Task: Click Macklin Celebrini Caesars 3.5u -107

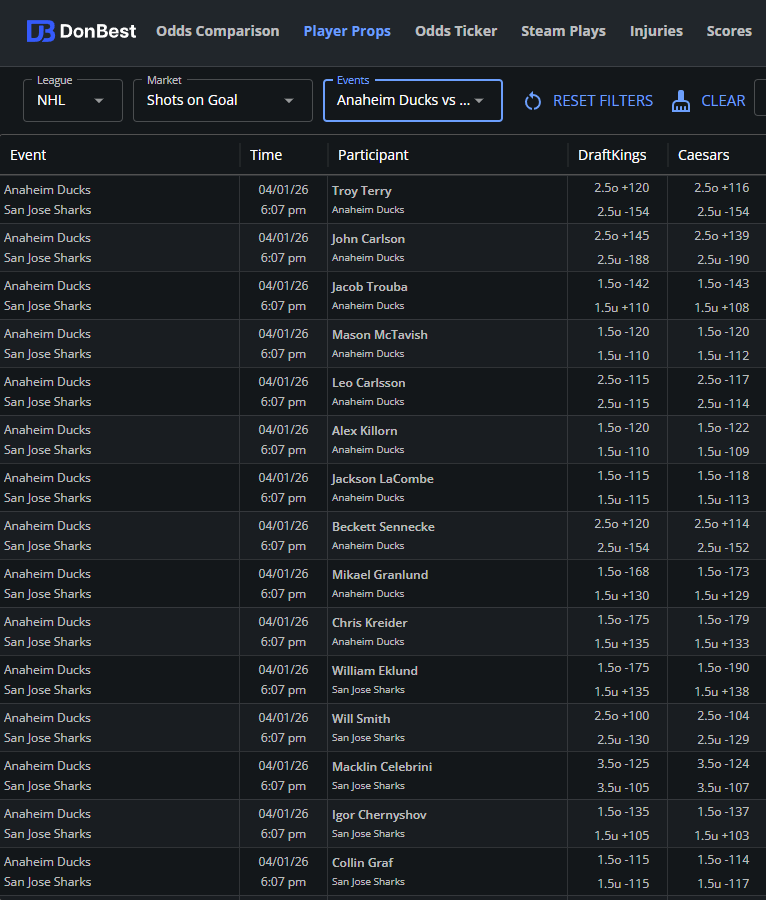Action: pyautogui.click(x=723, y=788)
